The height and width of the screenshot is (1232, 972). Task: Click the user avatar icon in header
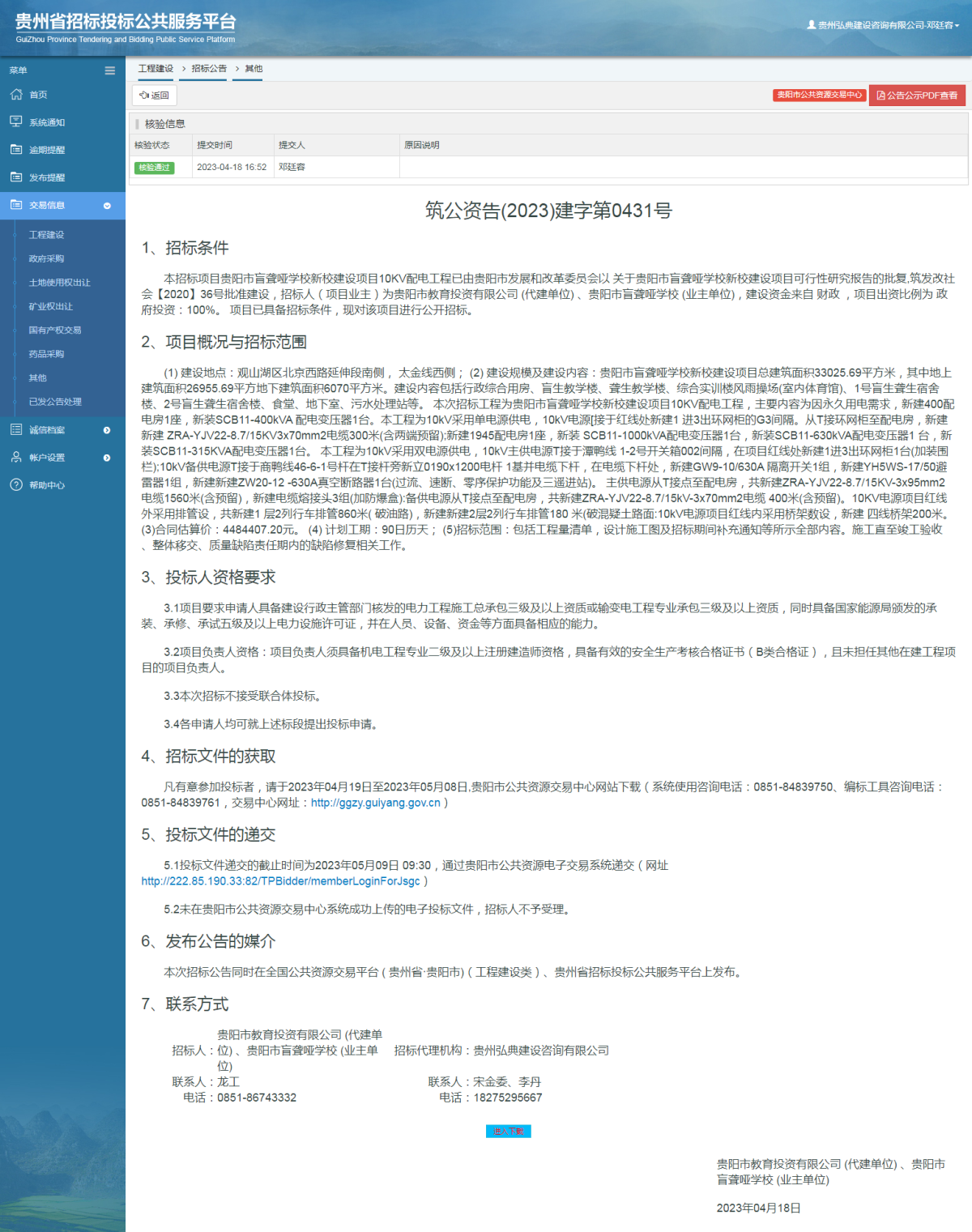[812, 25]
